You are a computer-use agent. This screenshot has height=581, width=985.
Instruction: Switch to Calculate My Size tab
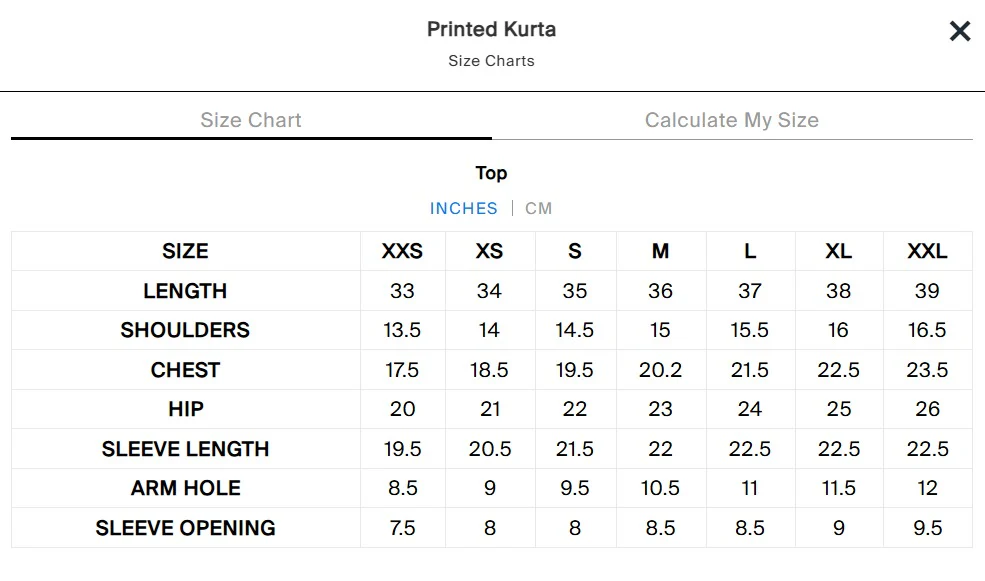[732, 120]
